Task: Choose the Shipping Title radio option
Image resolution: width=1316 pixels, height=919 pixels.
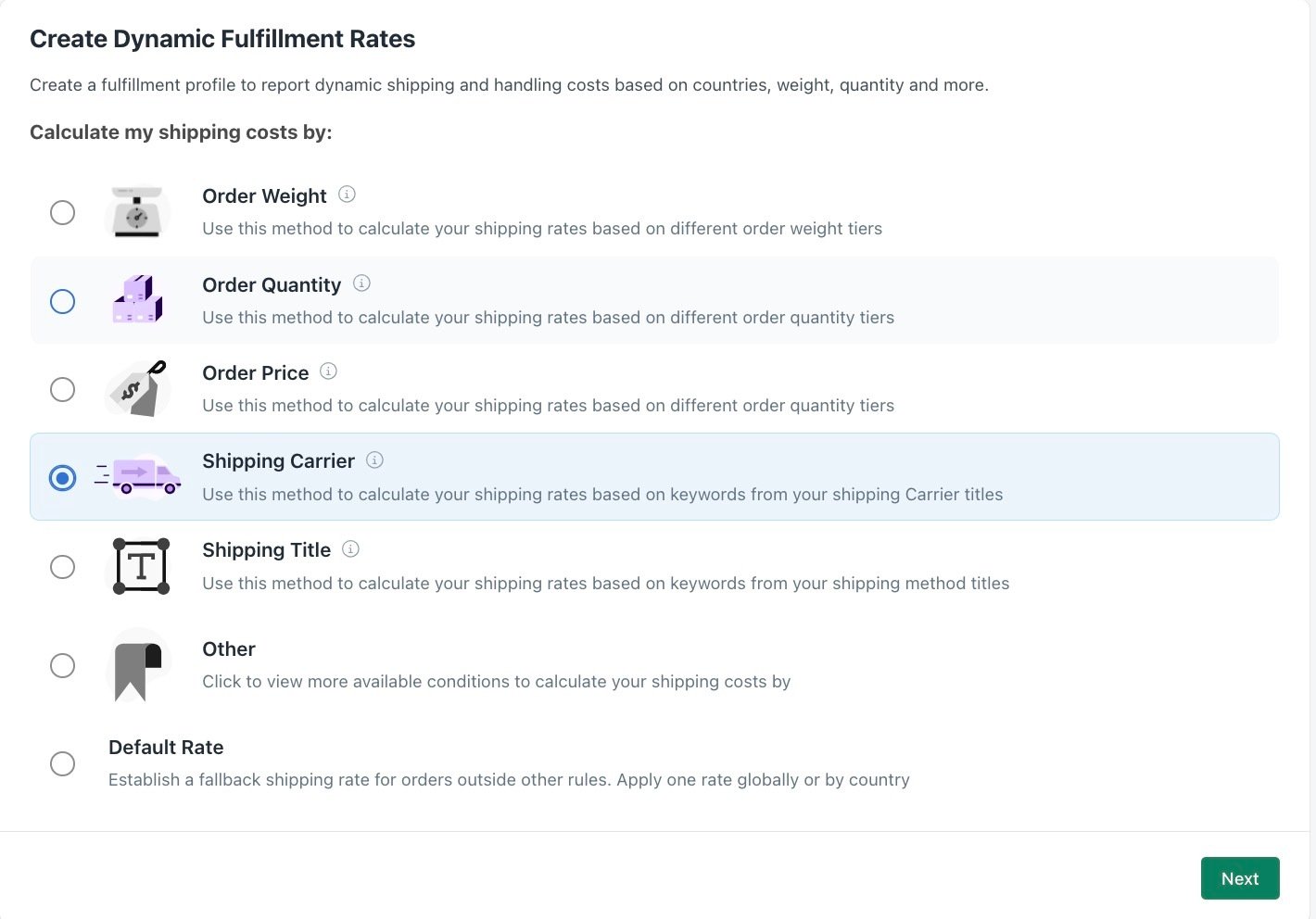Action: tap(62, 566)
